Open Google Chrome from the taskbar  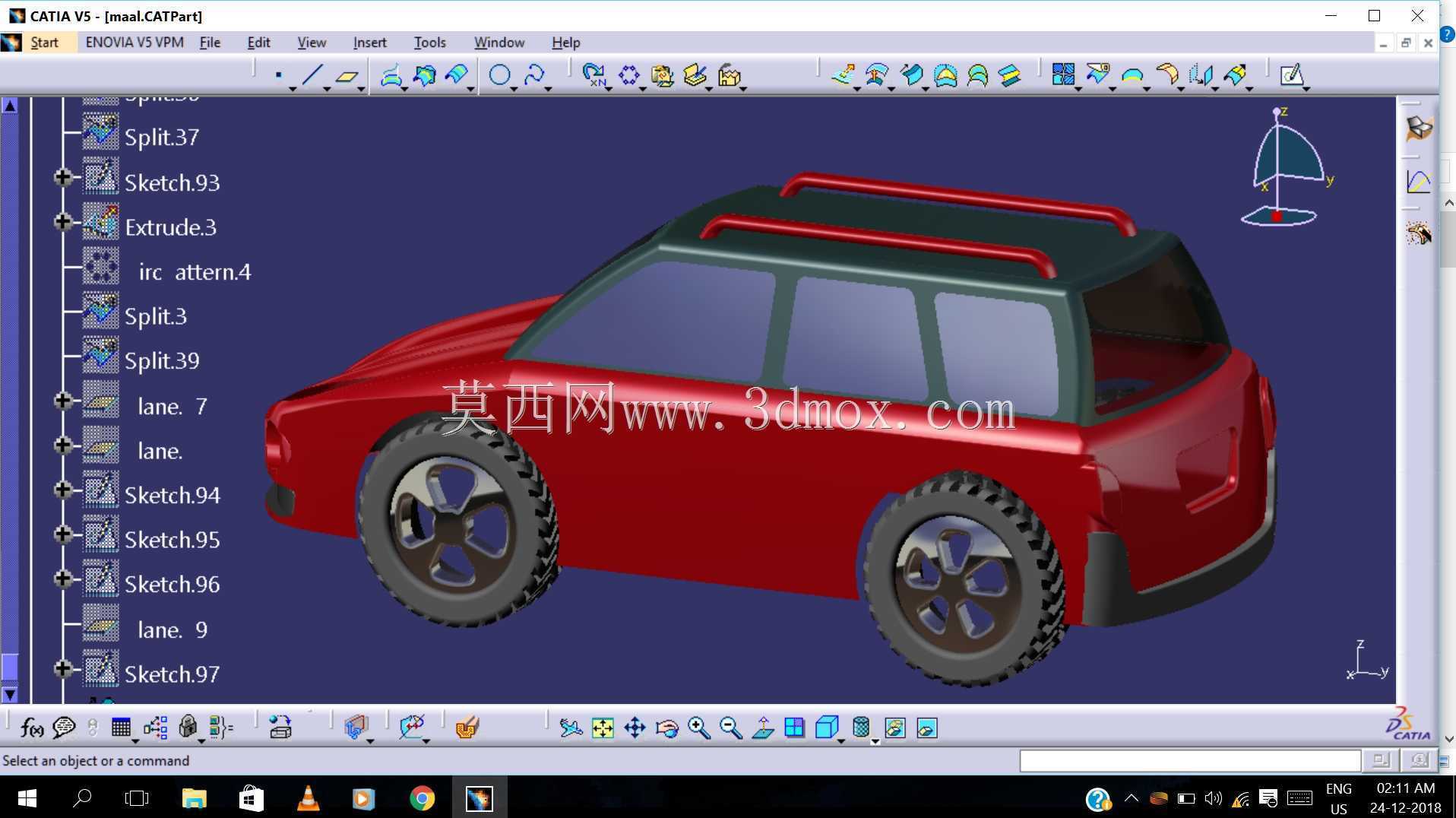(422, 798)
